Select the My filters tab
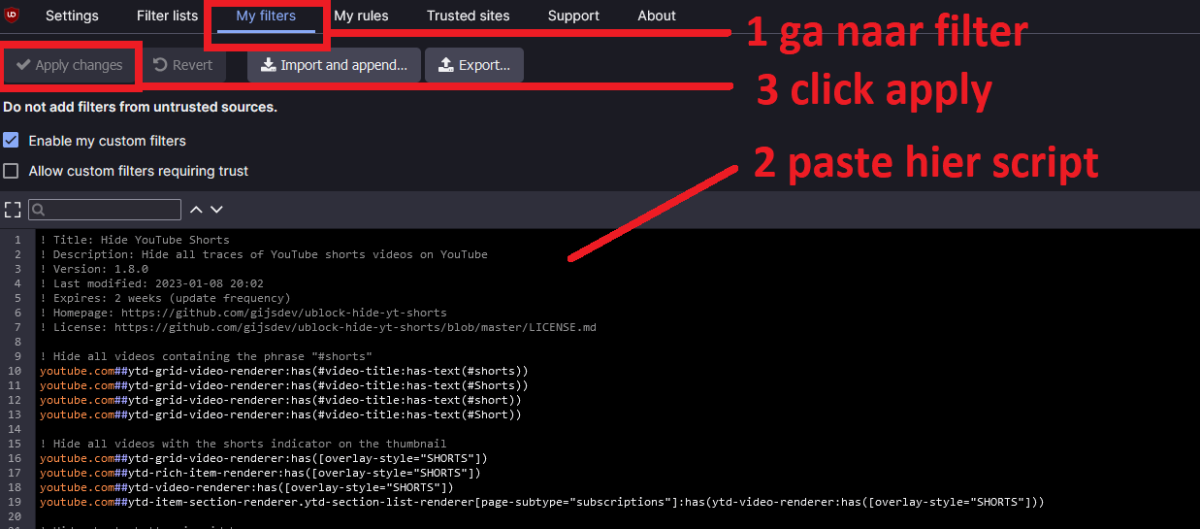Screen dimensions: 1200x529 pos(266,16)
